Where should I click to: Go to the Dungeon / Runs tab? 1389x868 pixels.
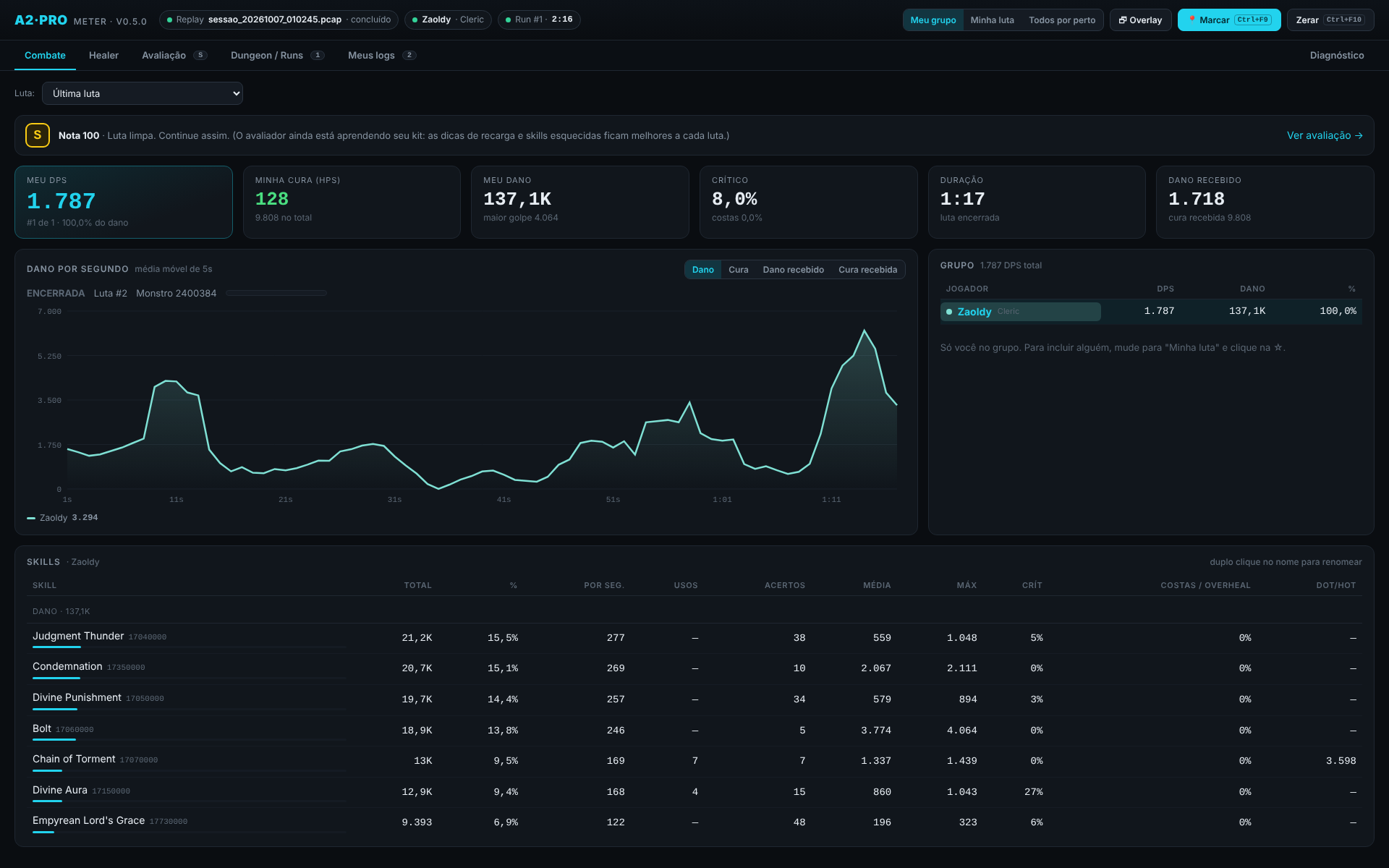tap(278, 56)
